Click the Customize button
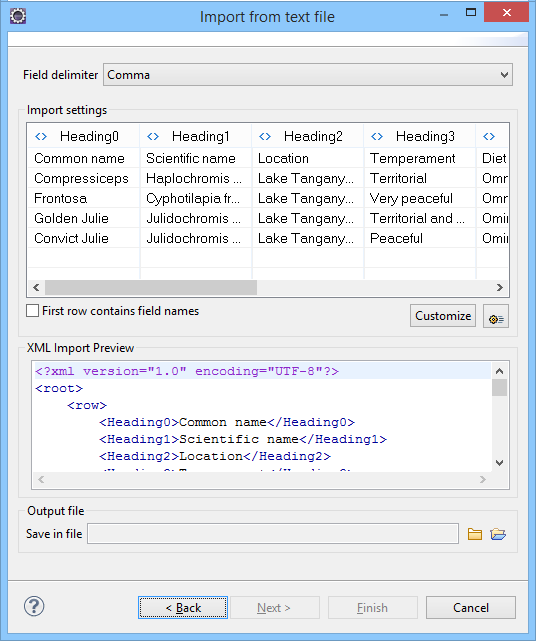Image resolution: width=536 pixels, height=641 pixels. (x=443, y=316)
